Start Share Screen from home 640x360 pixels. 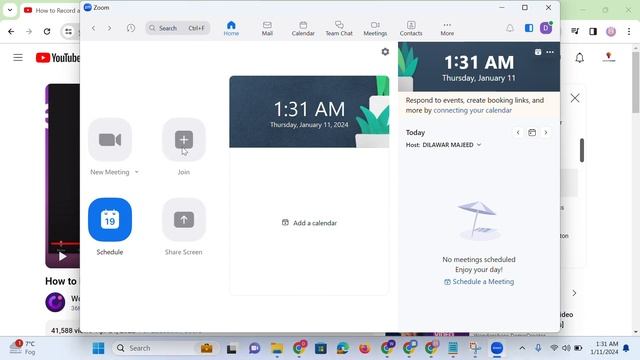pyautogui.click(x=184, y=220)
